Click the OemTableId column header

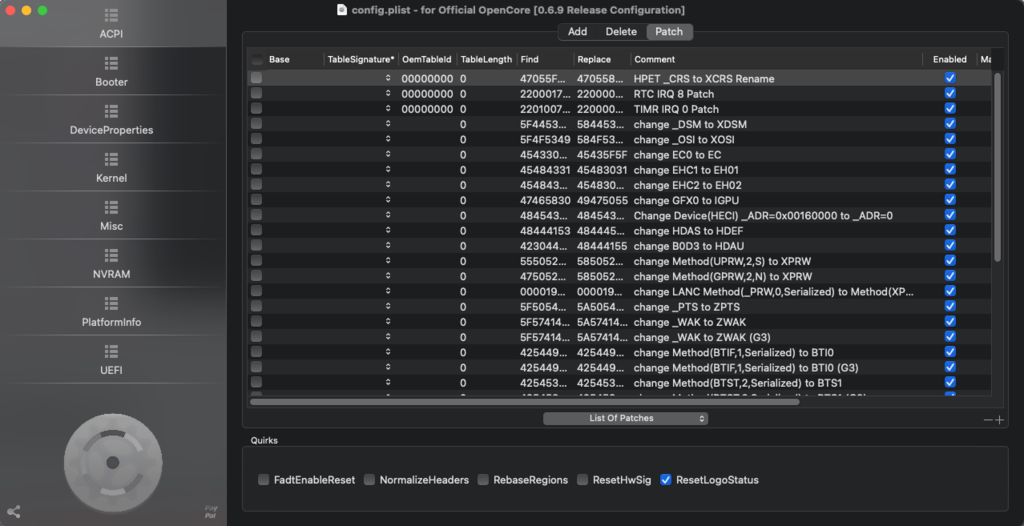pyautogui.click(x=426, y=59)
